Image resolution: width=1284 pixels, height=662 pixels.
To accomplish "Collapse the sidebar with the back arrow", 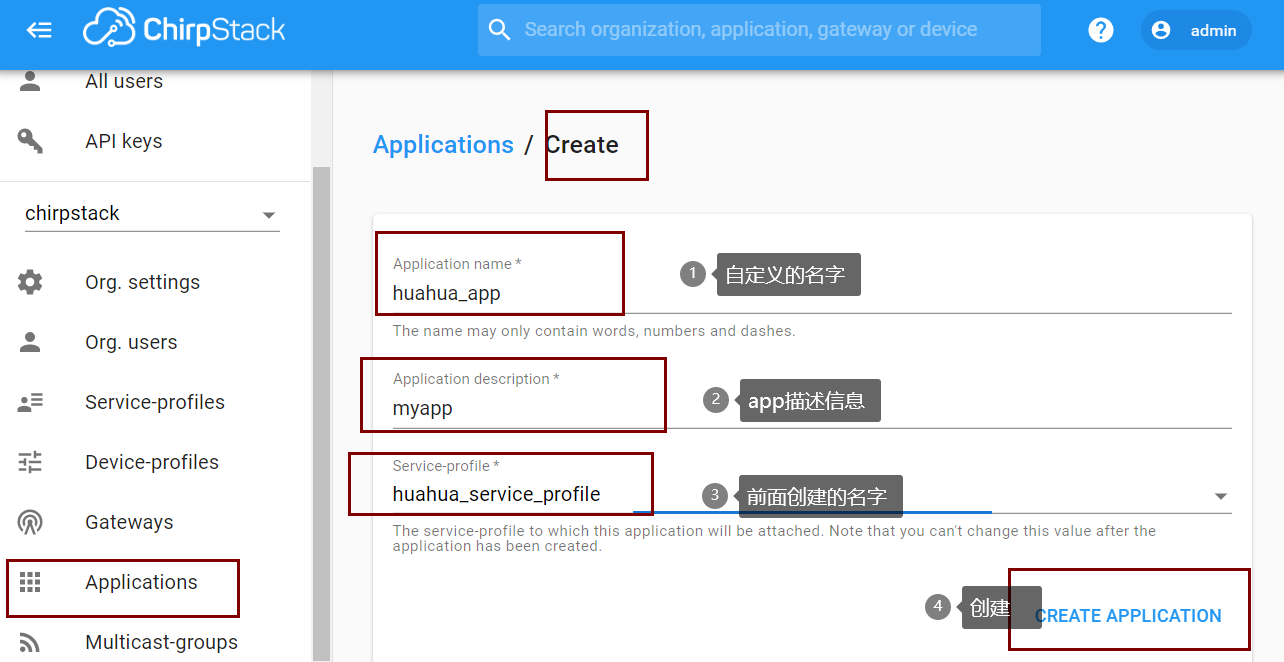I will click(x=40, y=29).
